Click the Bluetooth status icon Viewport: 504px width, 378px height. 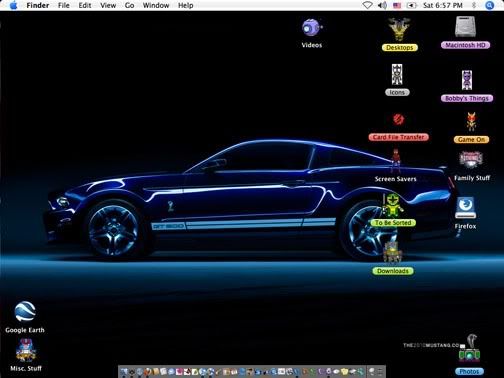click(474, 5)
